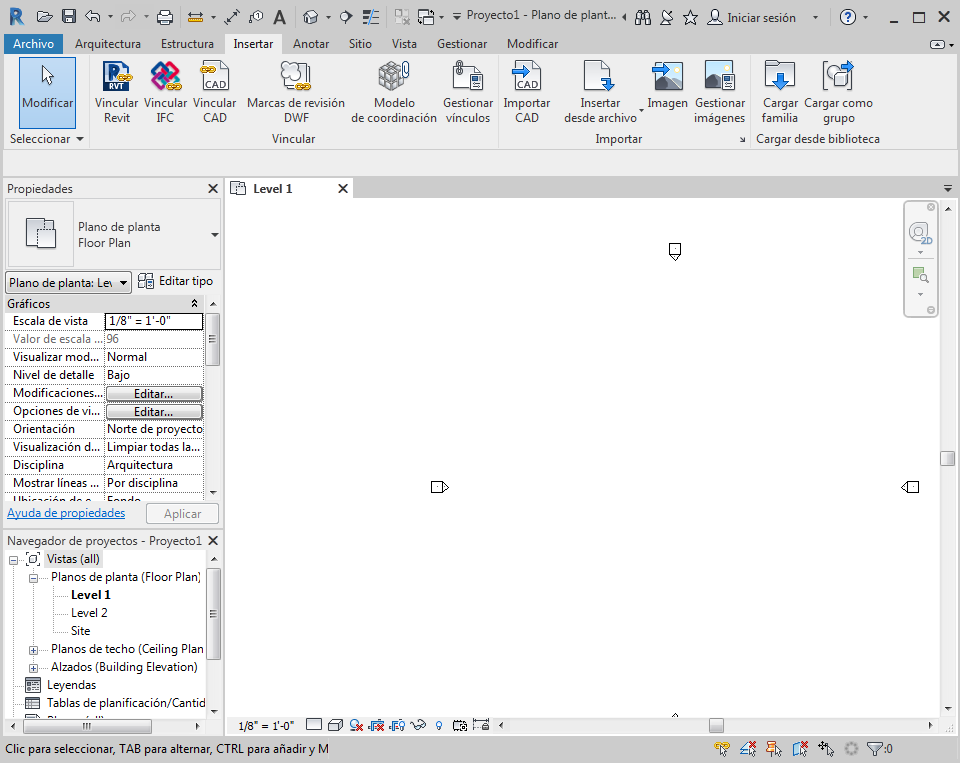Switch to the Estructura ribbon tab
This screenshot has width=960, height=763.
[x=187, y=43]
